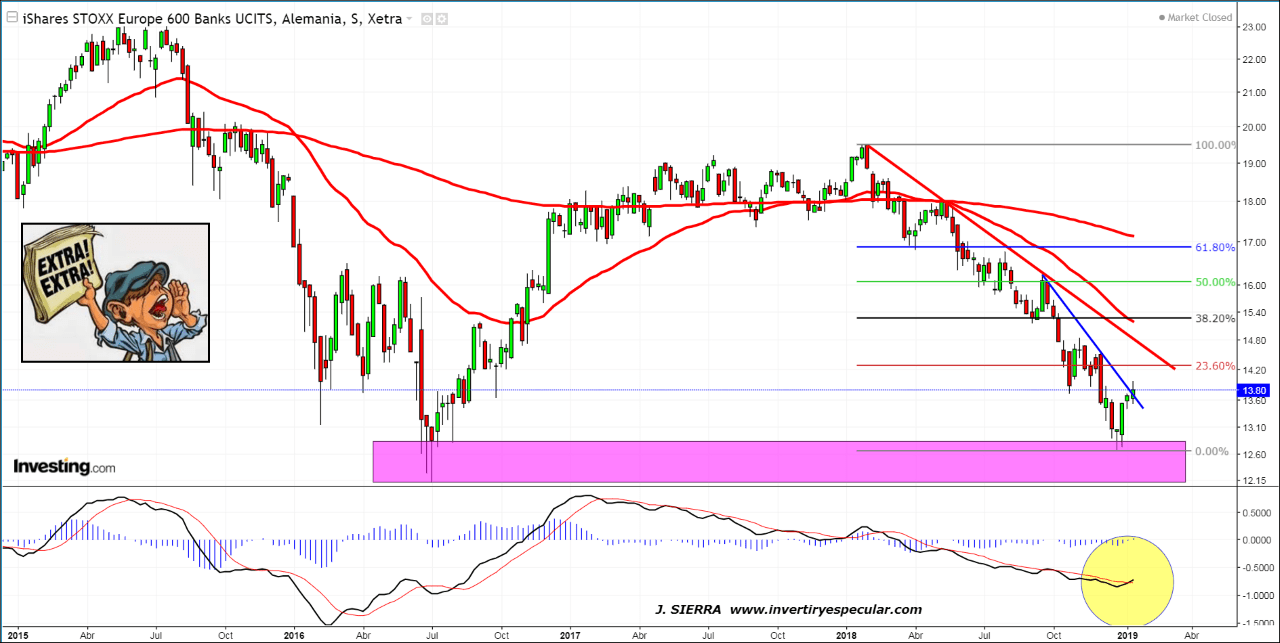This screenshot has height=643, width=1280.
Task: Open the symbol title dropdown arrow
Action: click(409, 19)
